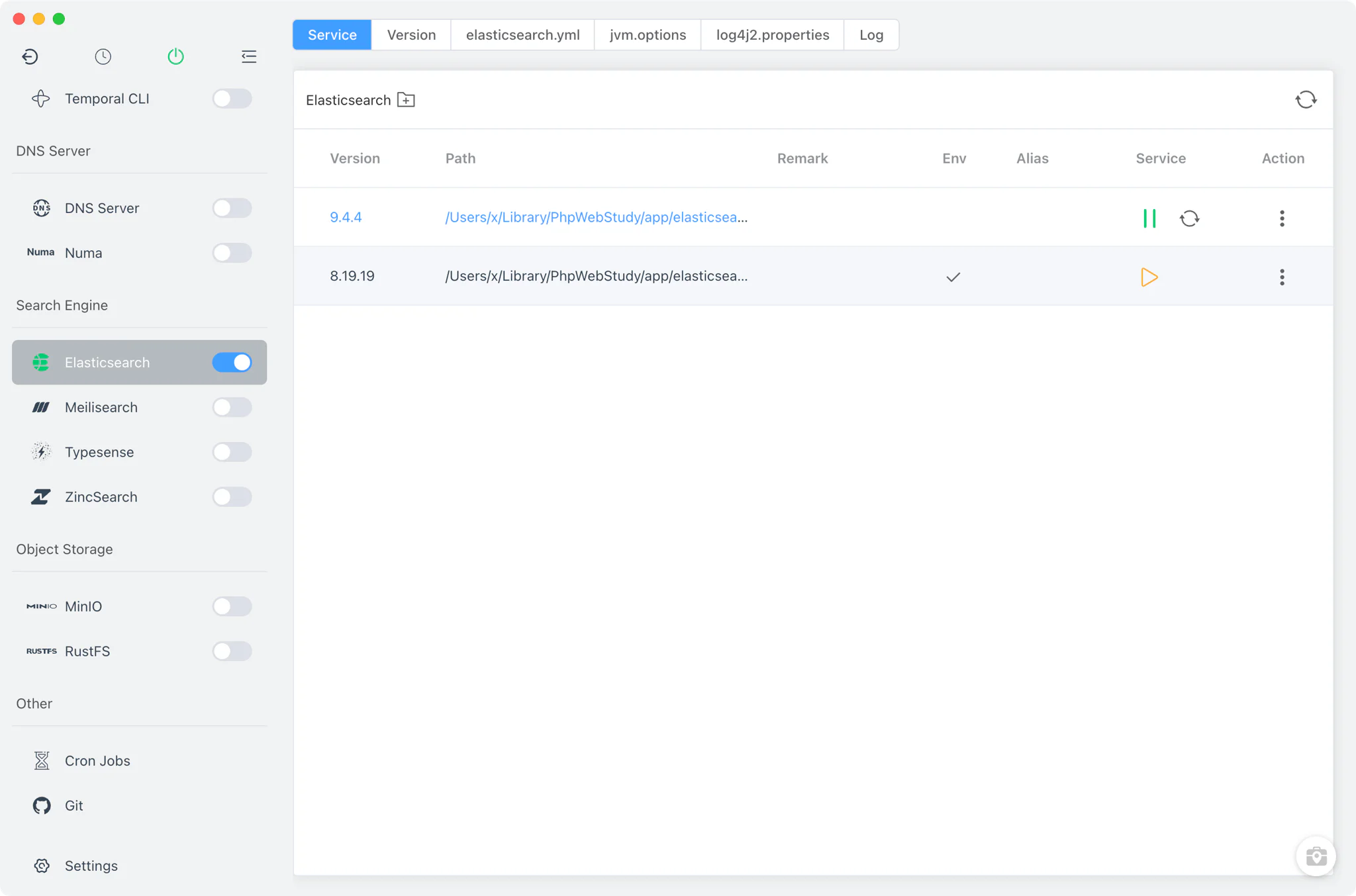Click the DNS Server globe icon
The image size is (1356, 896).
coord(41,208)
